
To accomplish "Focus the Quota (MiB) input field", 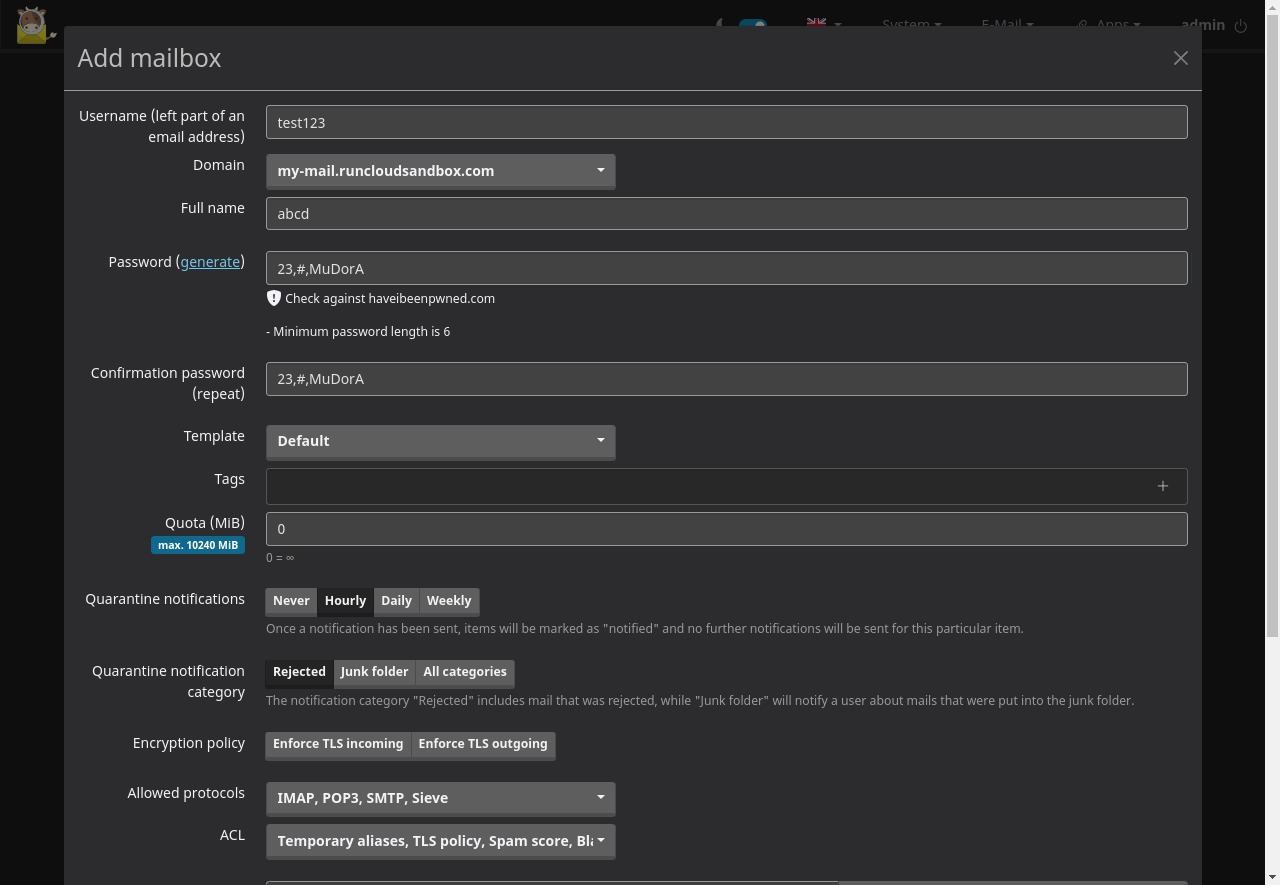I will coord(726,529).
